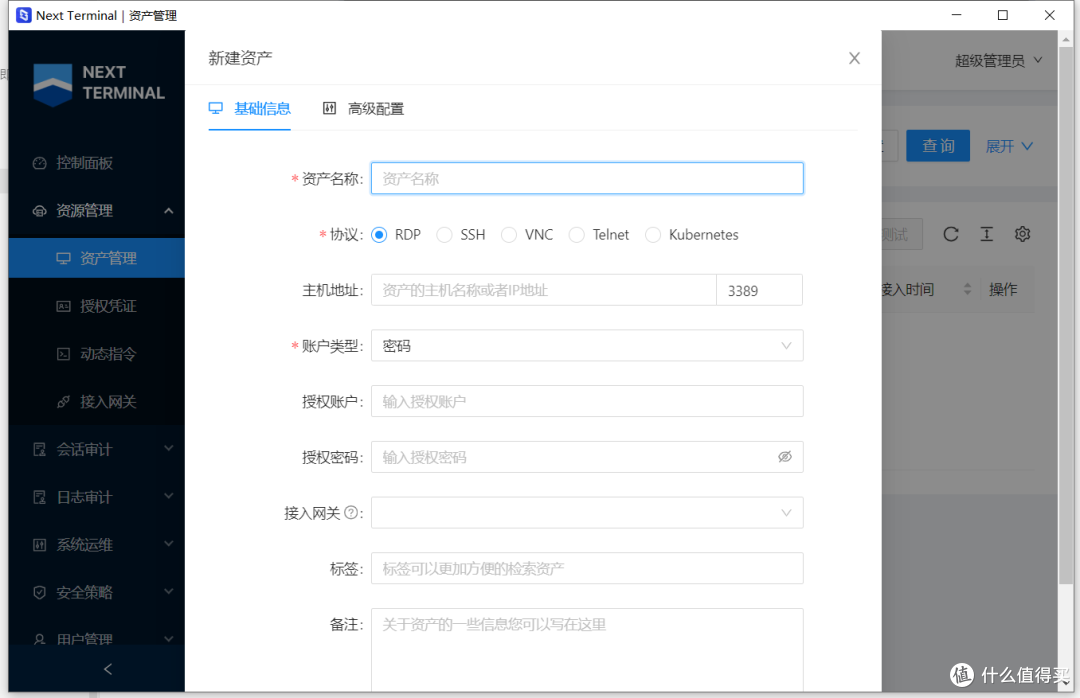Focus the 资产名称 input field

click(x=587, y=178)
